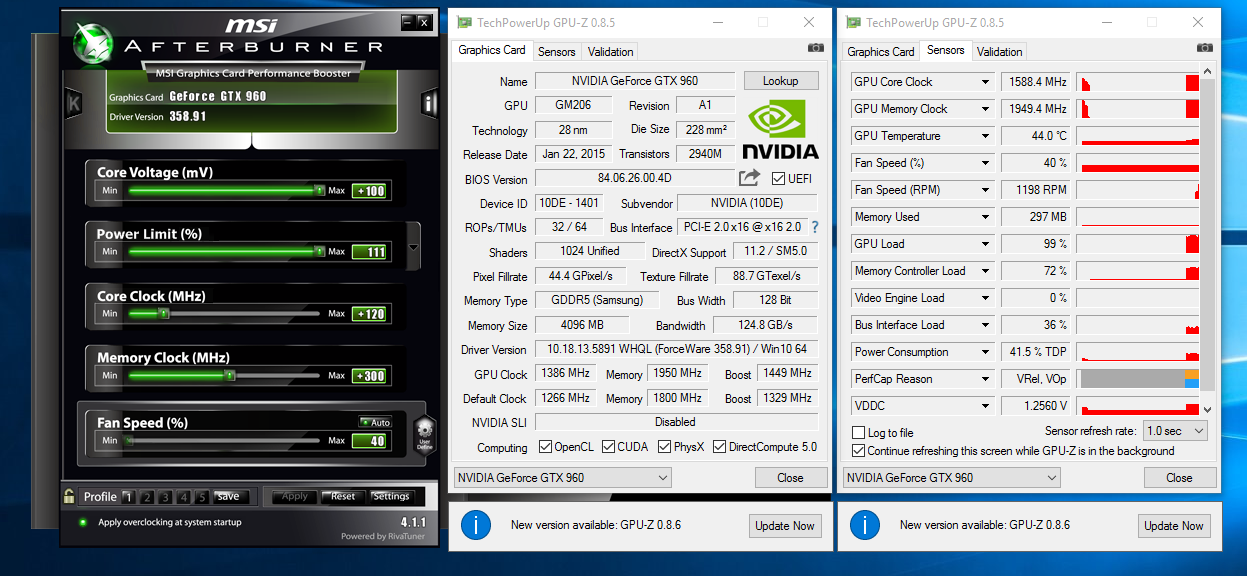Open Sensor refresh rate dropdown

1176,431
